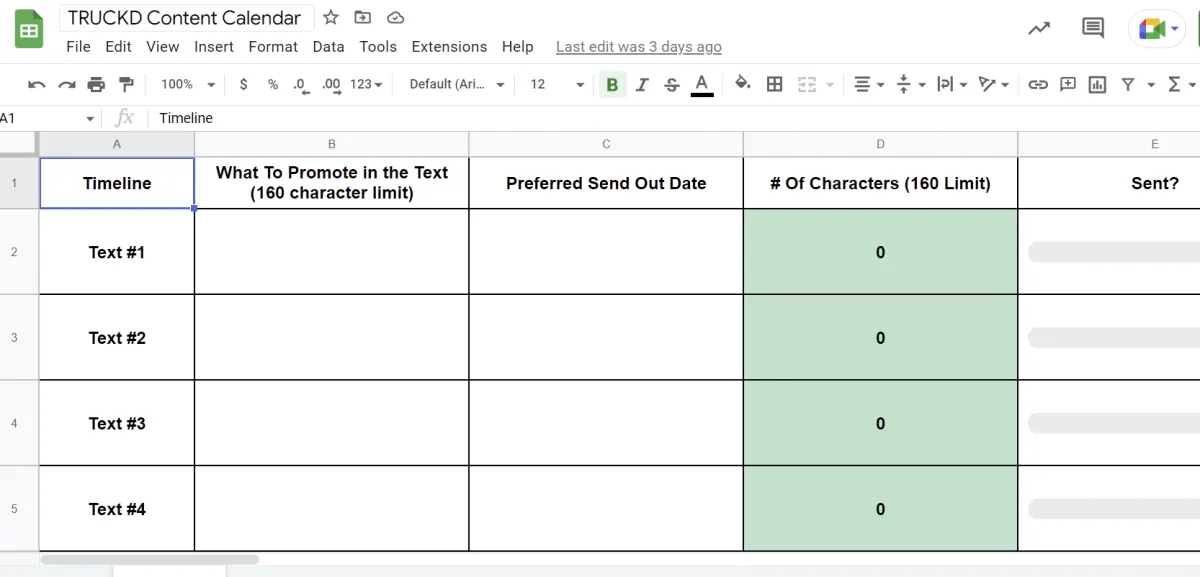Click the document title field
The width and height of the screenshot is (1200, 577).
coord(185,18)
